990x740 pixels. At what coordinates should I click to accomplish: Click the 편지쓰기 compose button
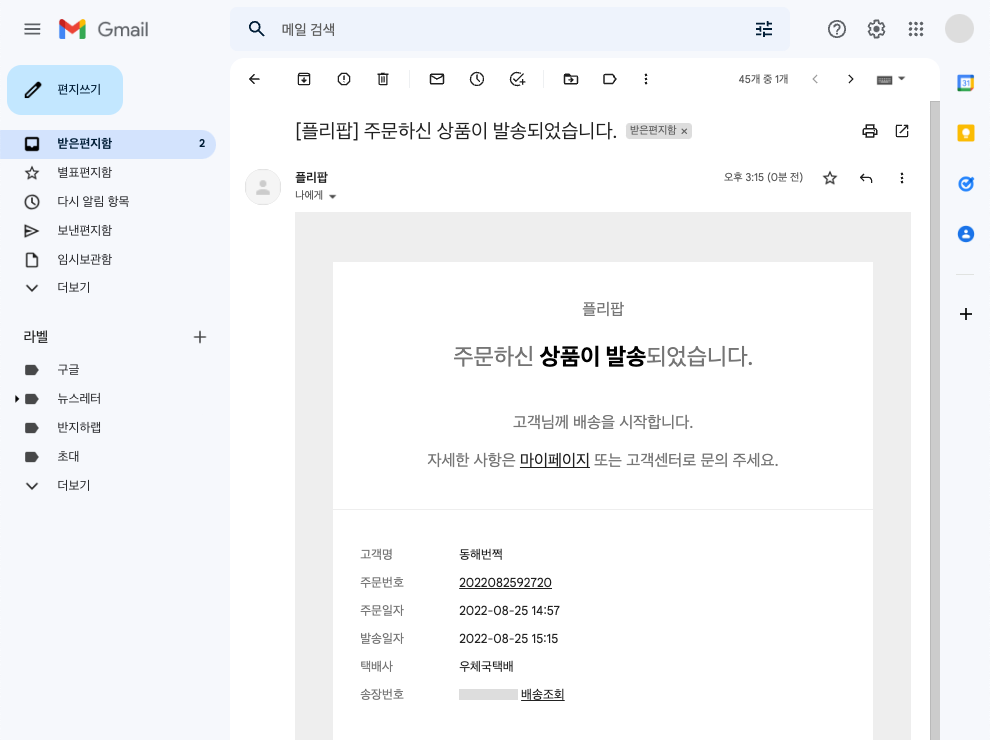click(x=65, y=90)
